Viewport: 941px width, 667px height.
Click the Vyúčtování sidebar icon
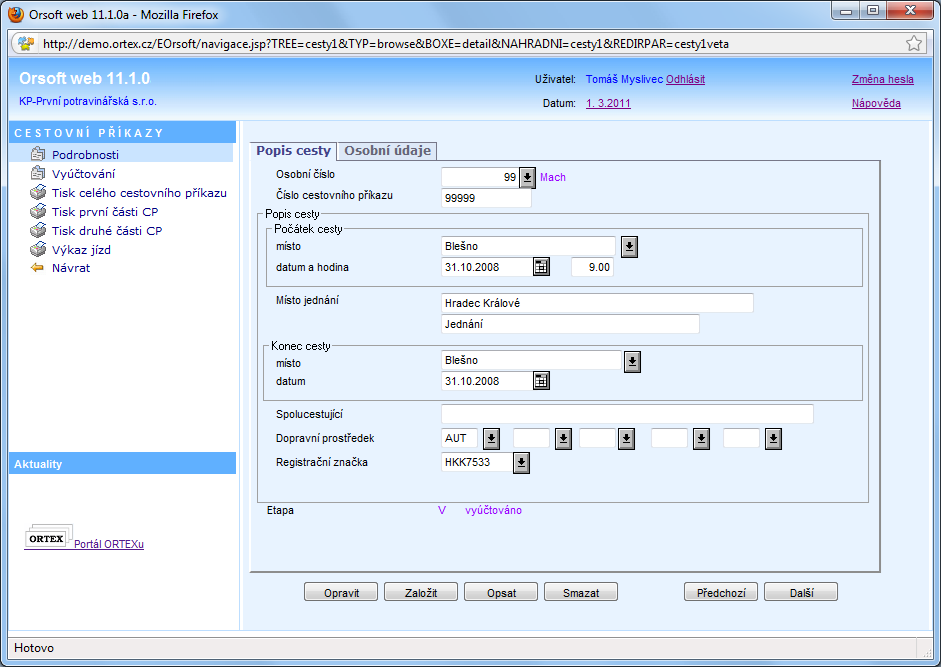pos(38,174)
